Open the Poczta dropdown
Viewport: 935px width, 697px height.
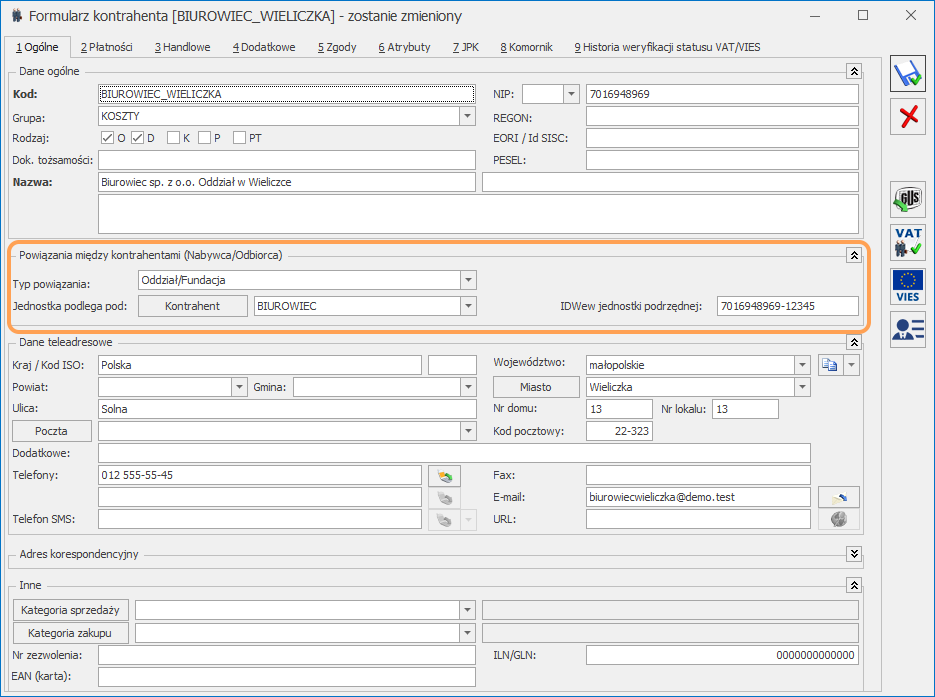(x=469, y=430)
